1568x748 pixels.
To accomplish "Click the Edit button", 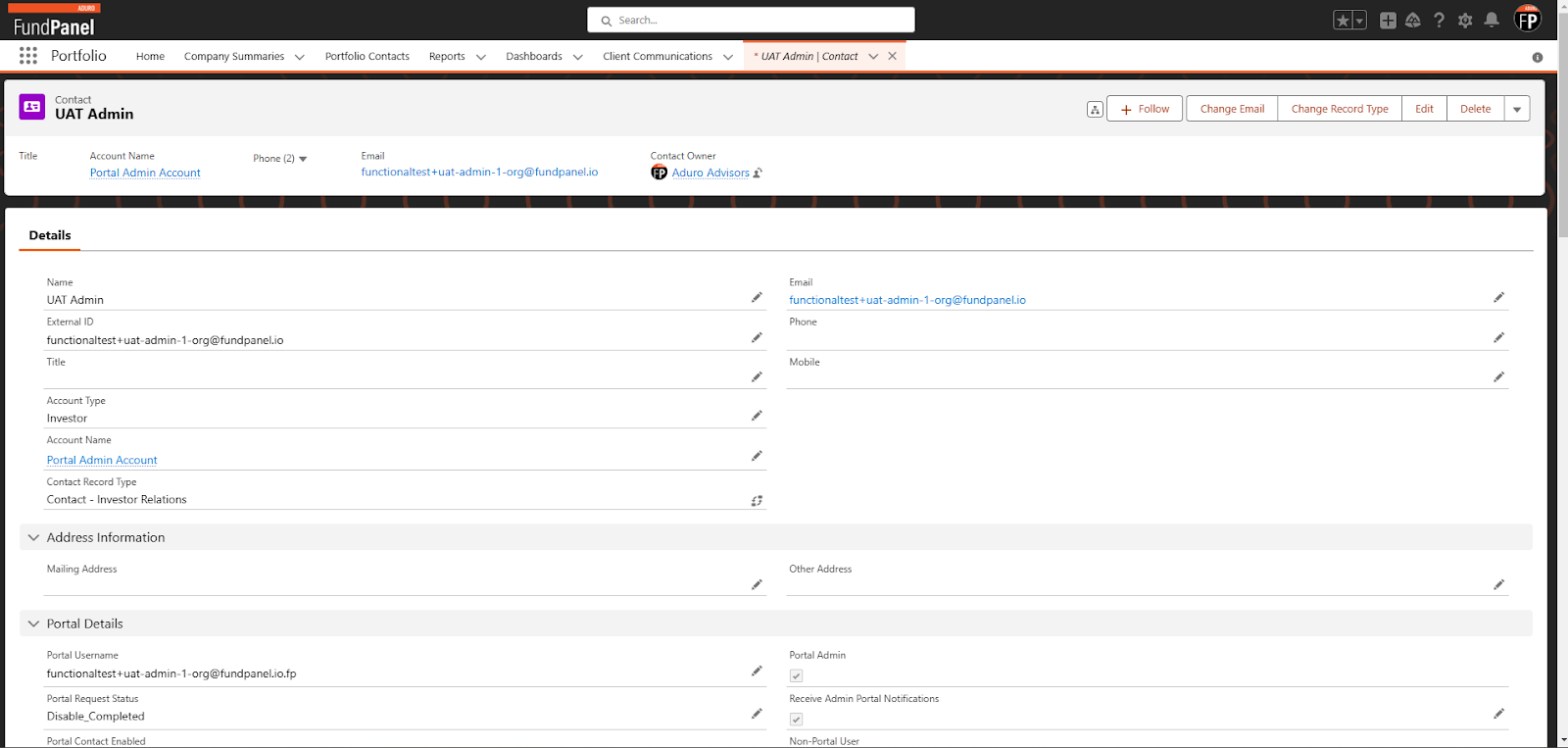I will point(1424,109).
